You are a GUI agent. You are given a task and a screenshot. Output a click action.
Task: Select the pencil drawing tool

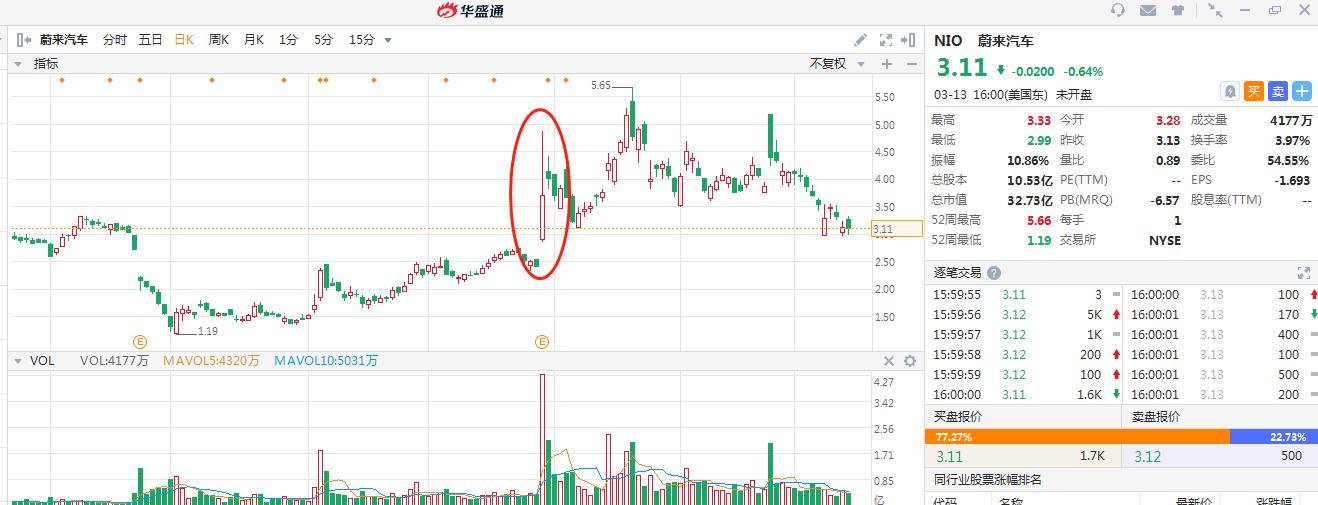[860, 40]
